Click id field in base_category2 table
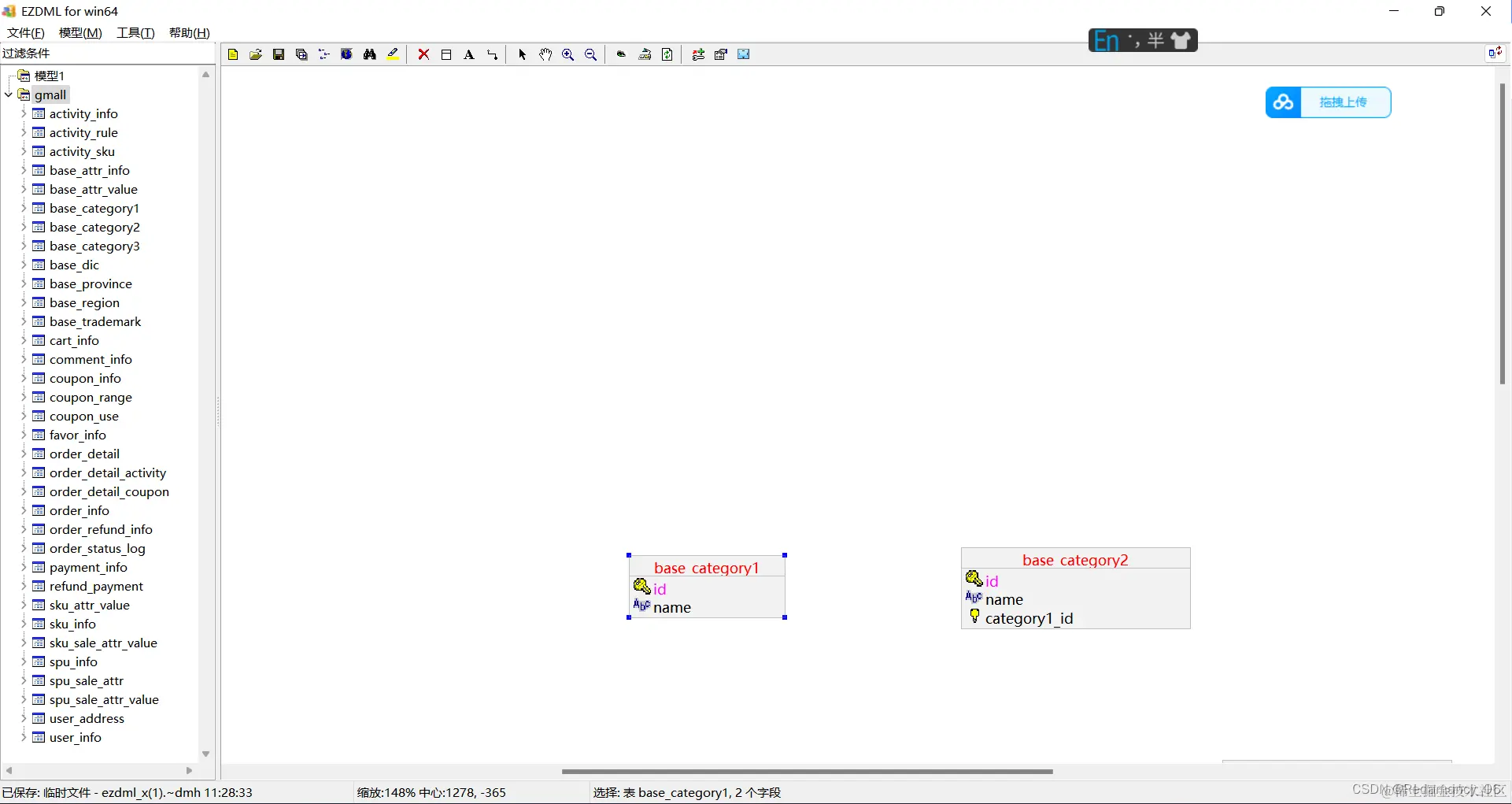1512x804 pixels. [992, 581]
